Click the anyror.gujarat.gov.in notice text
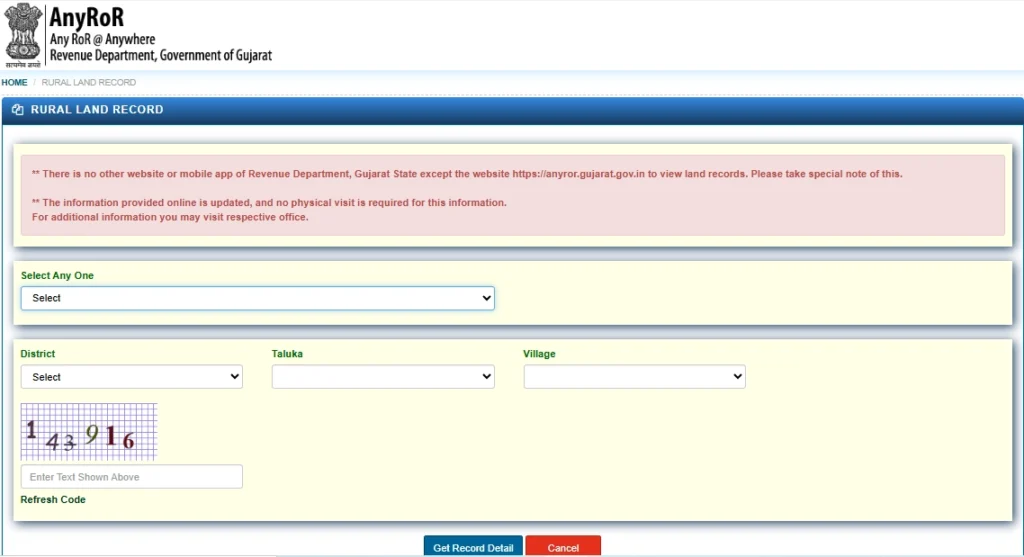The width and height of the screenshot is (1024, 557). pyautogui.click(x=467, y=174)
